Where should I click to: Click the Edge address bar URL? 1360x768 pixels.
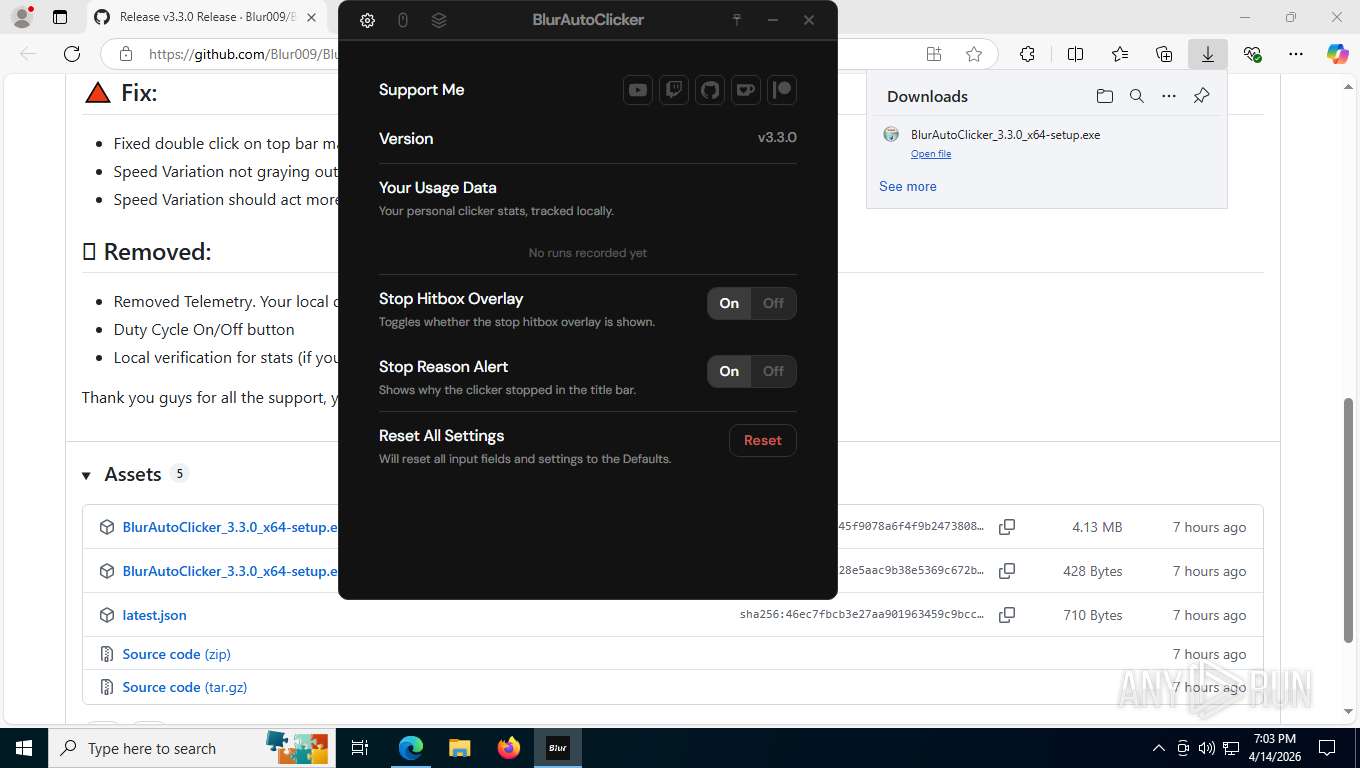pyautogui.click(x=243, y=54)
